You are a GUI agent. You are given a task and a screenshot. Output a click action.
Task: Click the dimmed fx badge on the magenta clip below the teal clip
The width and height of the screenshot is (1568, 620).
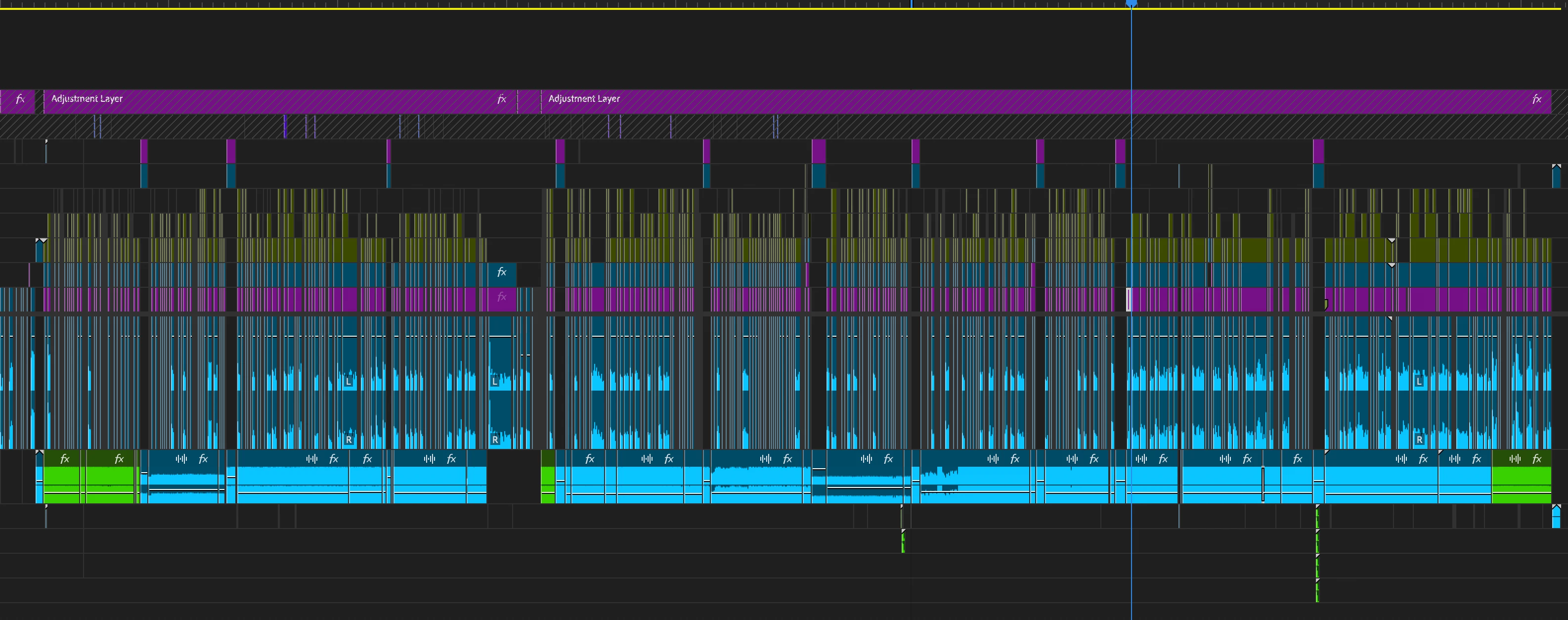tap(502, 297)
